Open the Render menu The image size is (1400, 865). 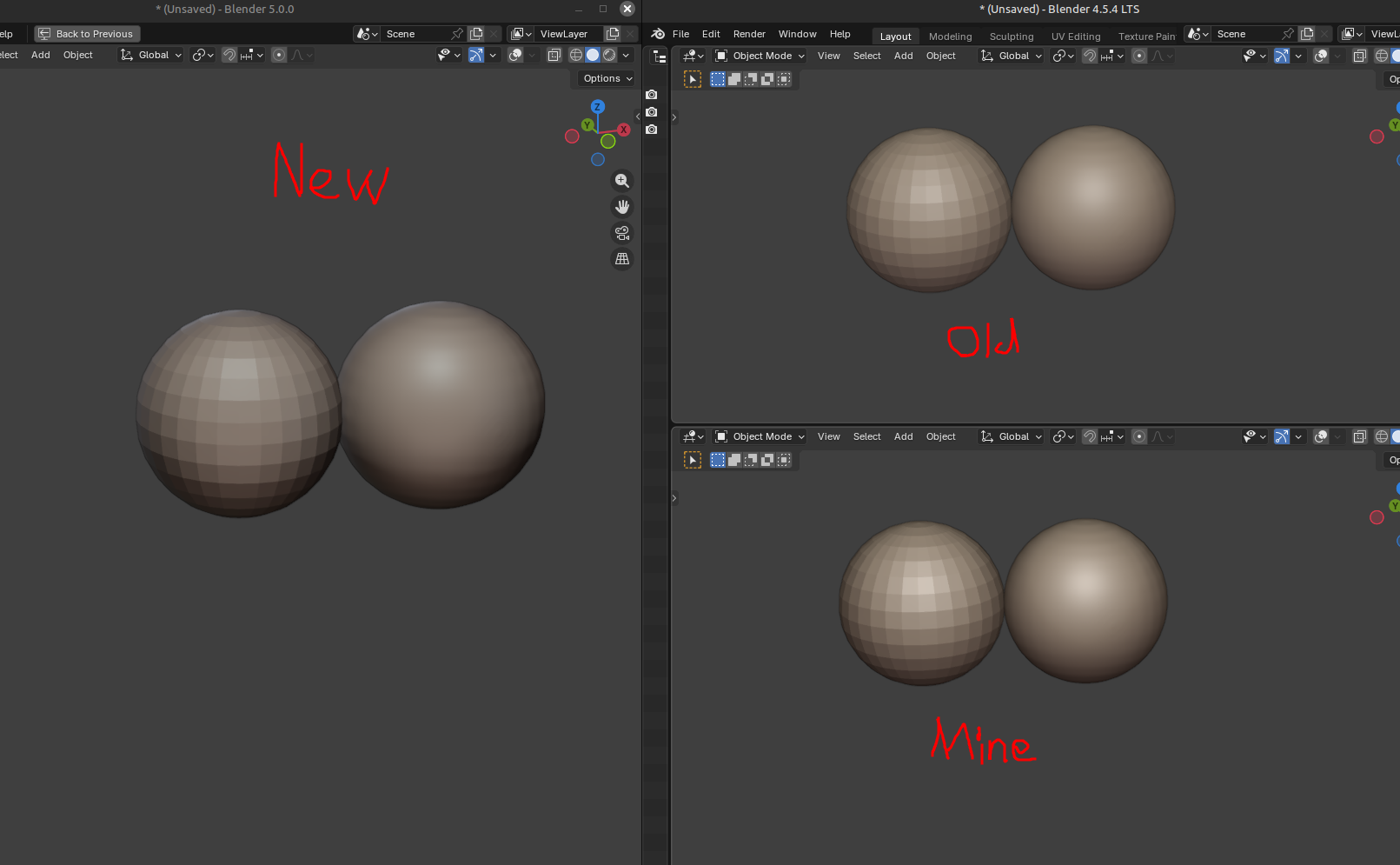click(x=749, y=34)
